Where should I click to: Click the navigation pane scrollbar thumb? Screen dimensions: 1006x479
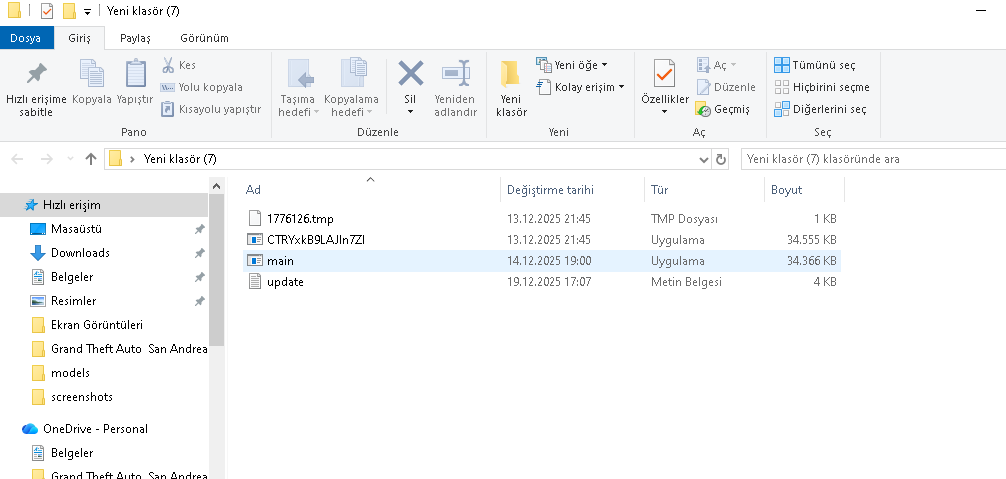216,270
